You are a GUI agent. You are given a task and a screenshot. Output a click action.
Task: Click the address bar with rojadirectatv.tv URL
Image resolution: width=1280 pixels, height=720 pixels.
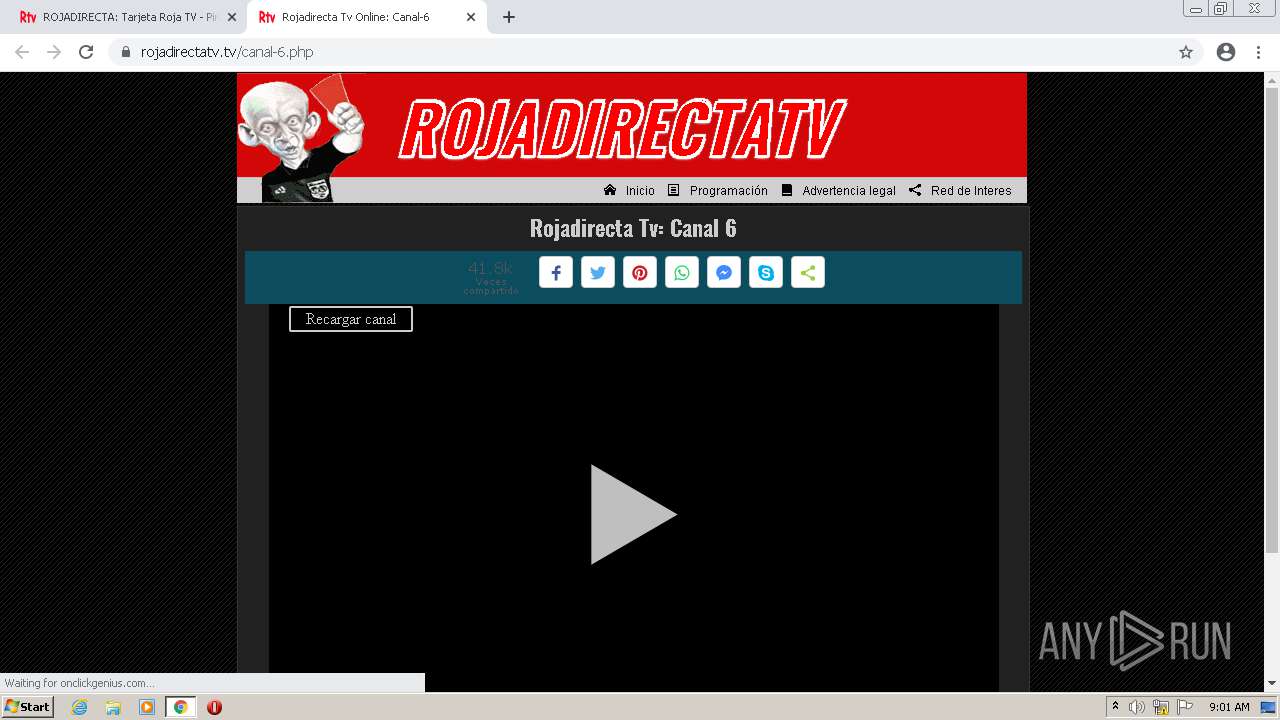(x=655, y=52)
